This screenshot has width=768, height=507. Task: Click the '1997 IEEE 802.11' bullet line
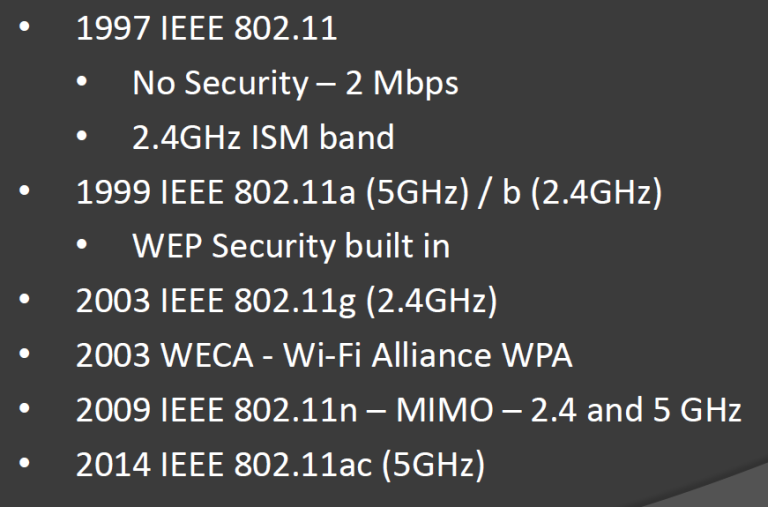(206, 28)
